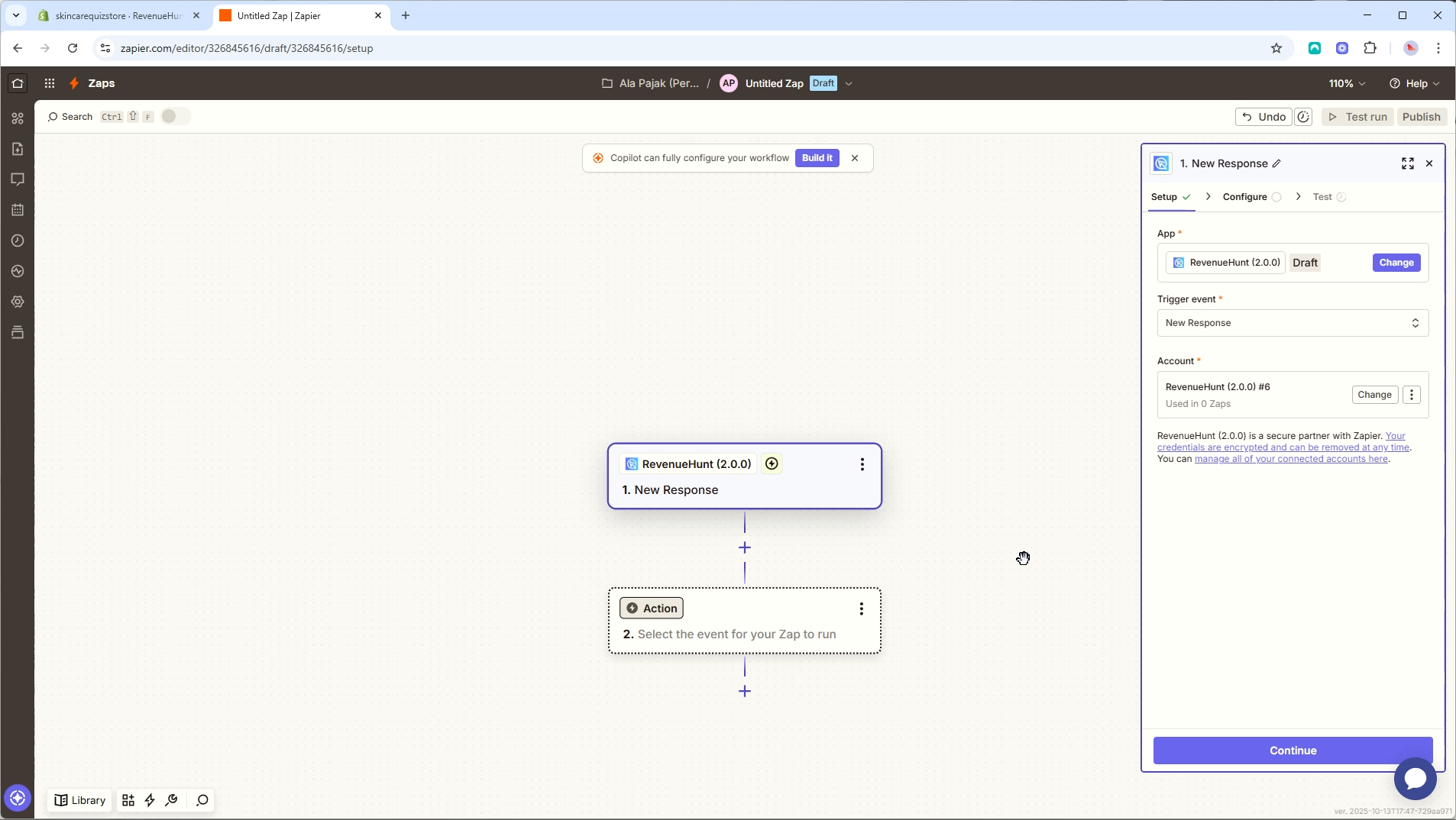The height and width of the screenshot is (820, 1456).
Task: Open the monitoring activity icon in sidebar
Action: click(x=17, y=271)
